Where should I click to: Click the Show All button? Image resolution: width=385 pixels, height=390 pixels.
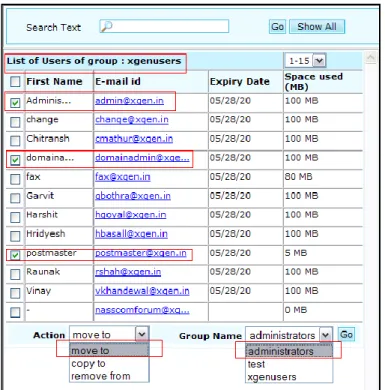click(317, 27)
